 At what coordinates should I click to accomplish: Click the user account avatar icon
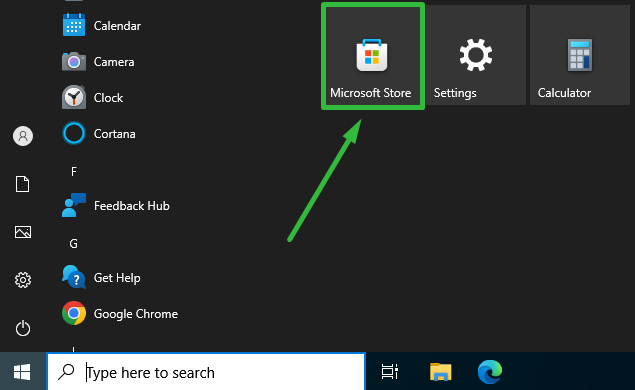point(23,136)
